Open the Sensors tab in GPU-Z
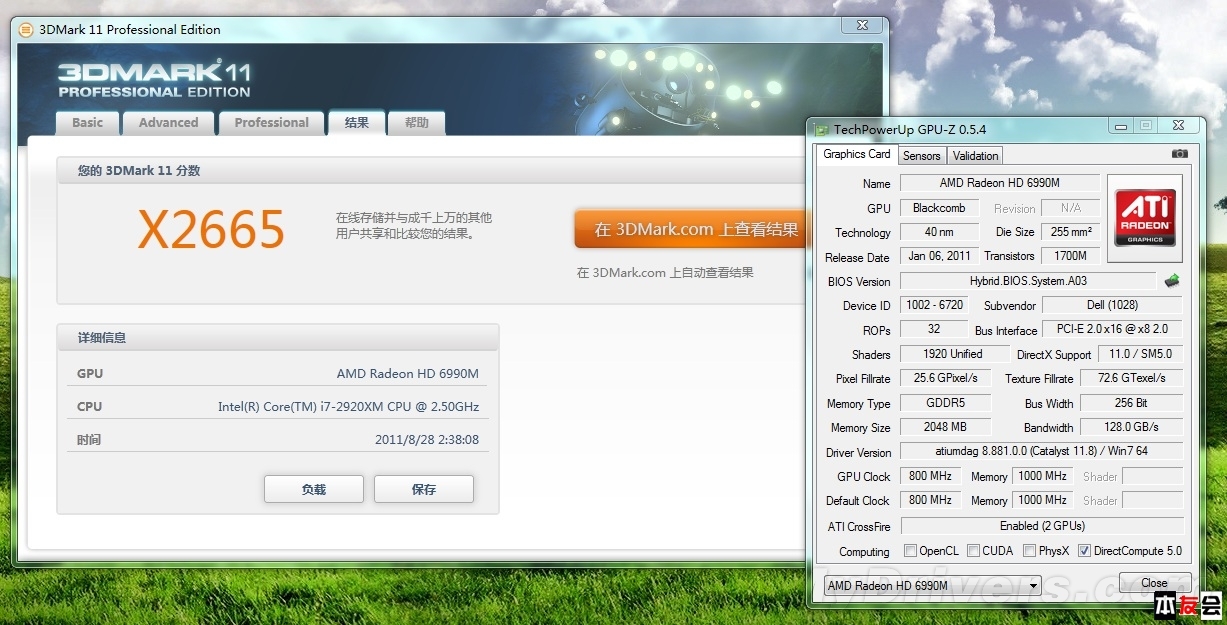Screen dimensions: 1227x625 click(921, 155)
